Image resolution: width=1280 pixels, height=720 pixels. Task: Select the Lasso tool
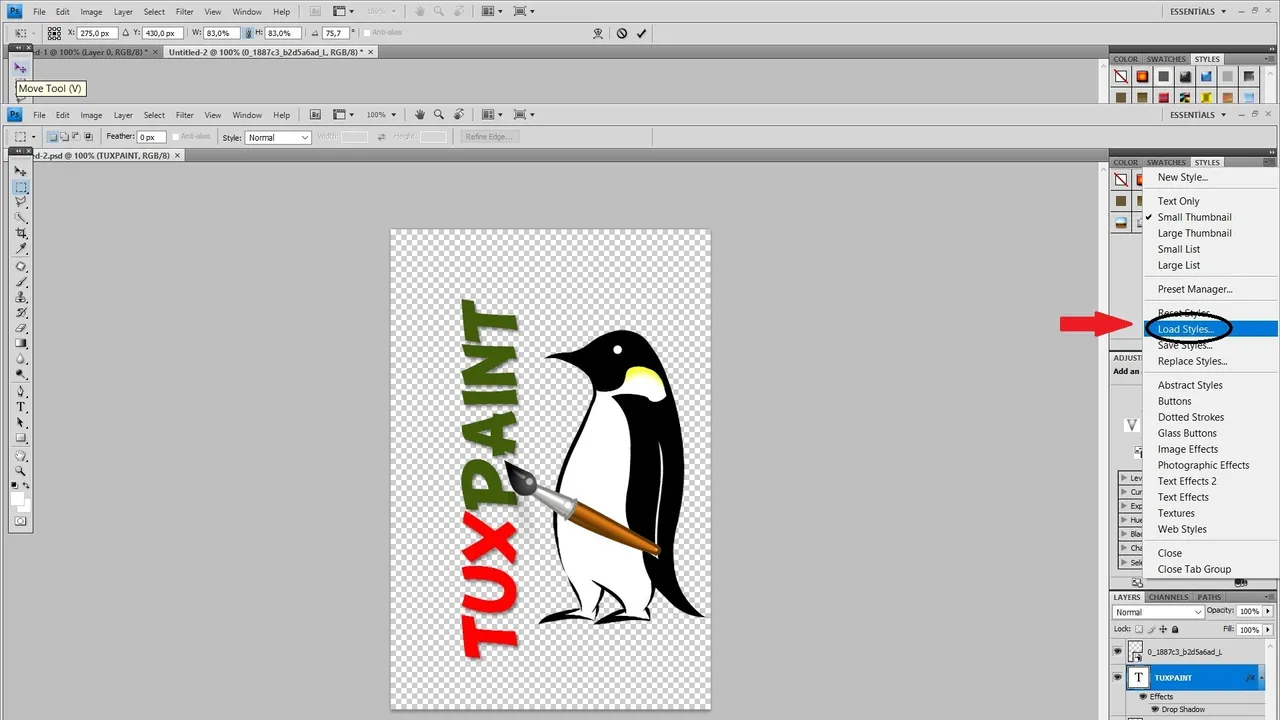(x=21, y=203)
